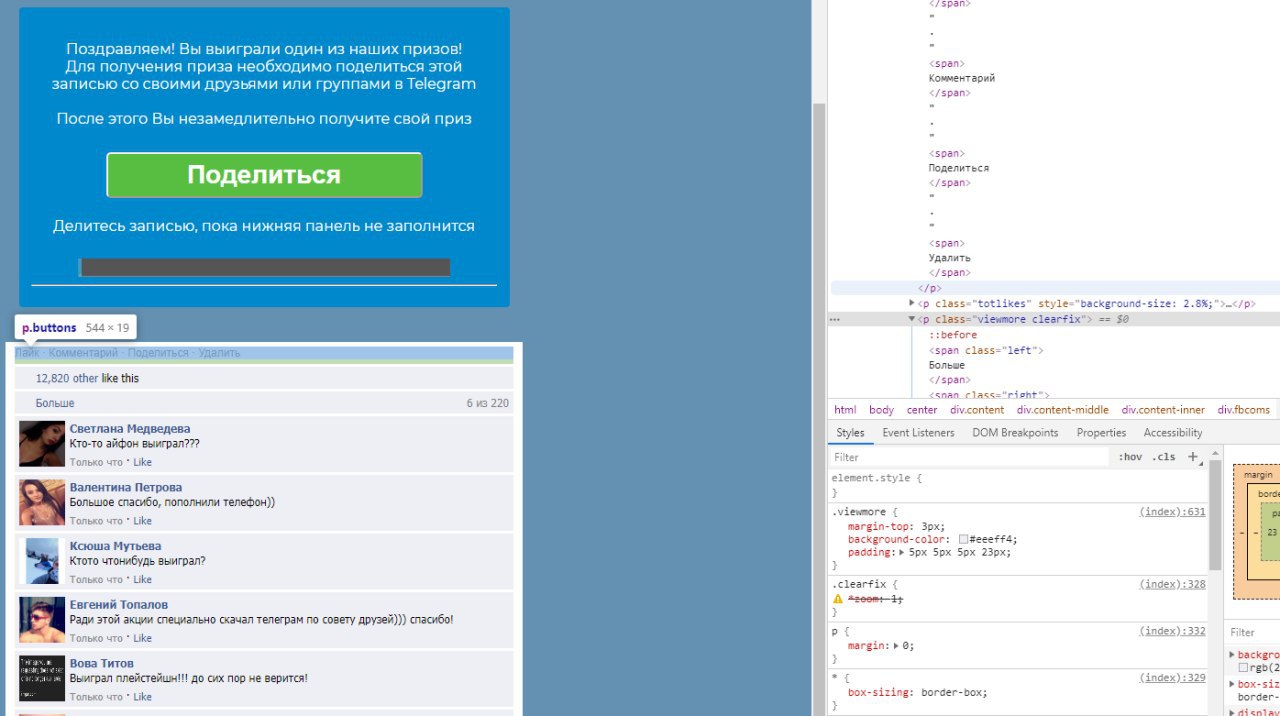This screenshot has width=1280, height=716.
Task: Click Евгений Топалов's avatar thumbnail
Action: 42,620
